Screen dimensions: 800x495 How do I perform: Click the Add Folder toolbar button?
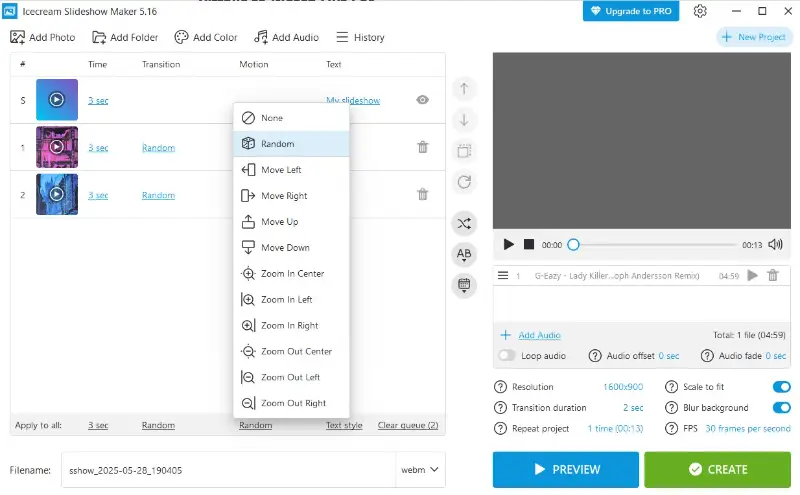pyautogui.click(x=125, y=37)
